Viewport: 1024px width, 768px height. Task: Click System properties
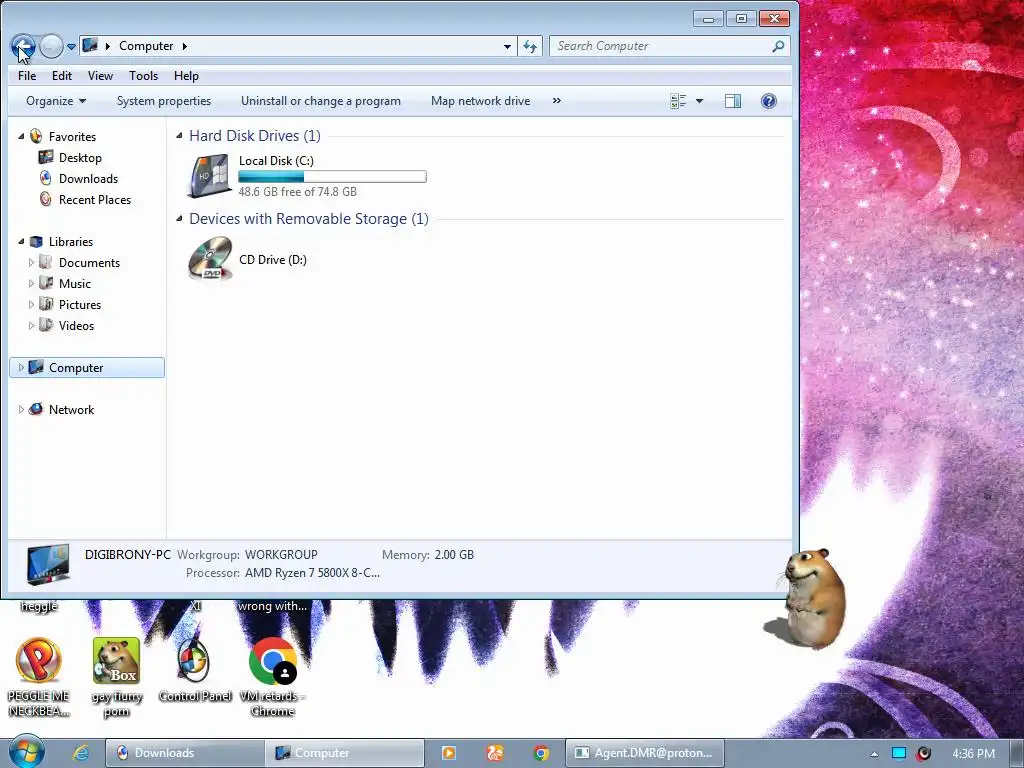[x=164, y=101]
